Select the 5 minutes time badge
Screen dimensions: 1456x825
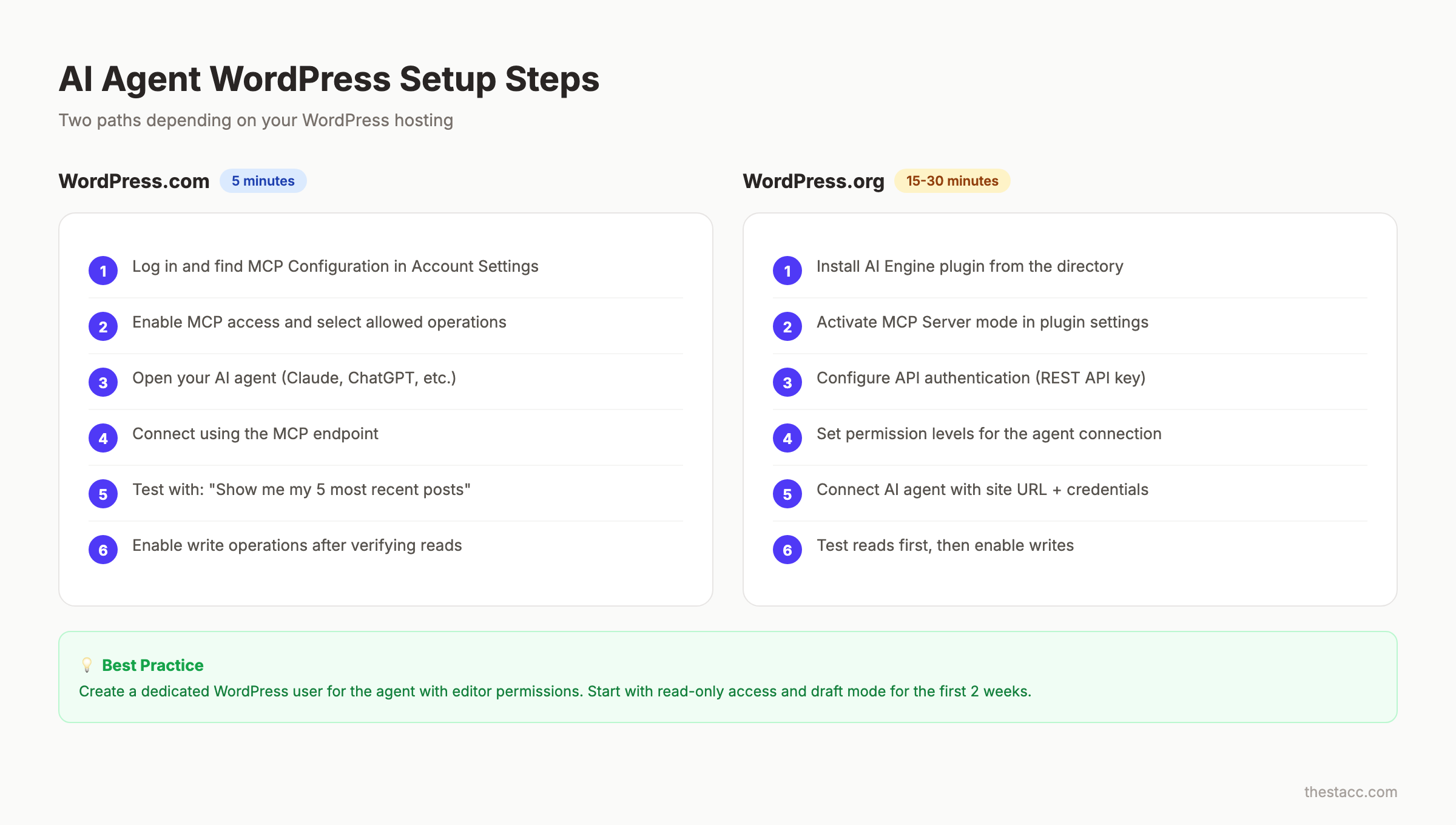(263, 180)
